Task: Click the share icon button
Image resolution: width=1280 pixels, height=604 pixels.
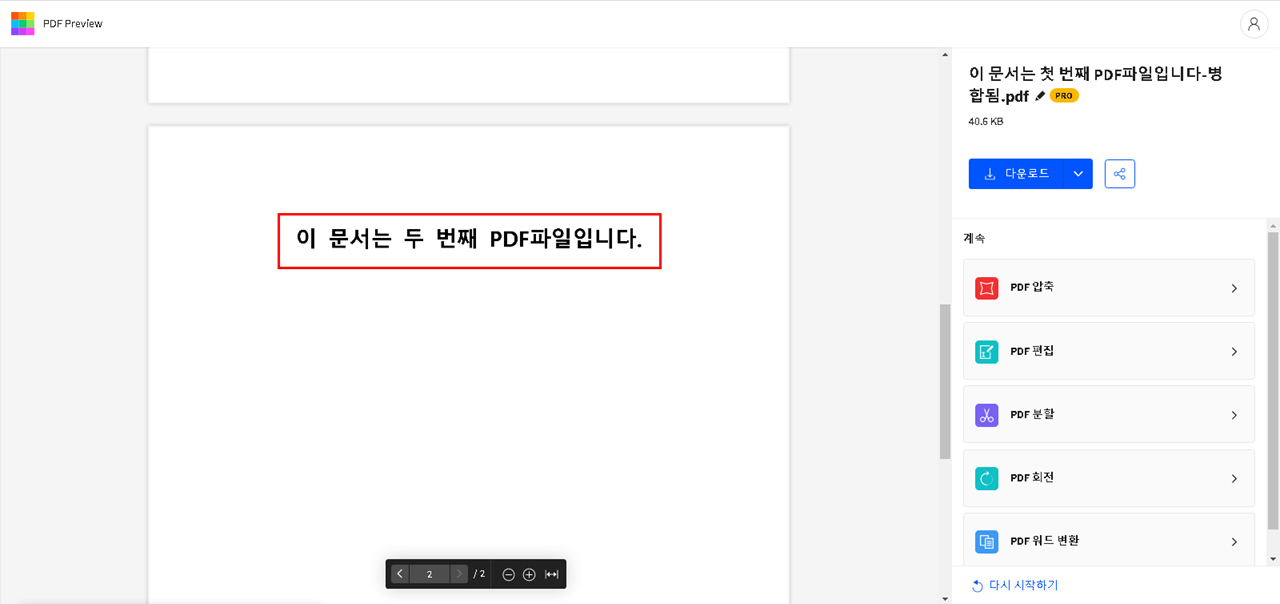Action: [1120, 174]
